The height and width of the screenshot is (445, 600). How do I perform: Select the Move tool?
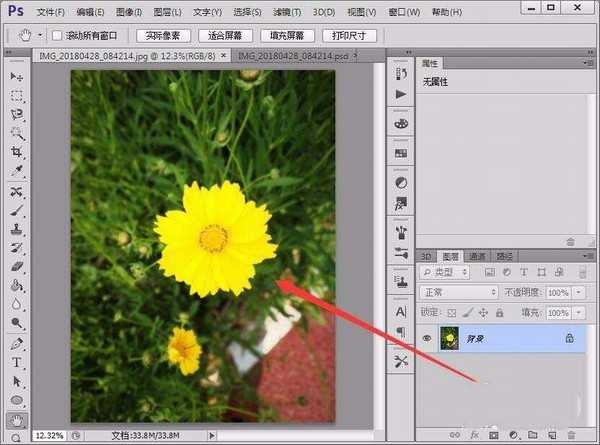pos(17,77)
